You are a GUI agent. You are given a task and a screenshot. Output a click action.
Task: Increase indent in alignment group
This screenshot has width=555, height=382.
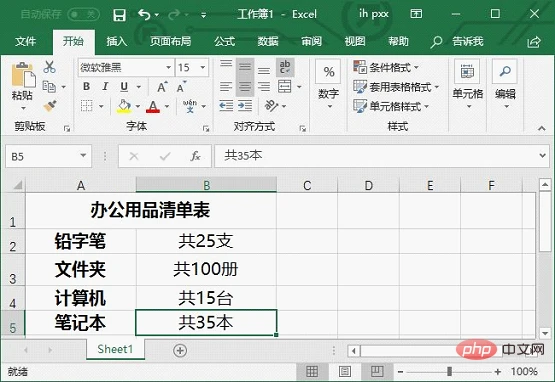(245, 106)
